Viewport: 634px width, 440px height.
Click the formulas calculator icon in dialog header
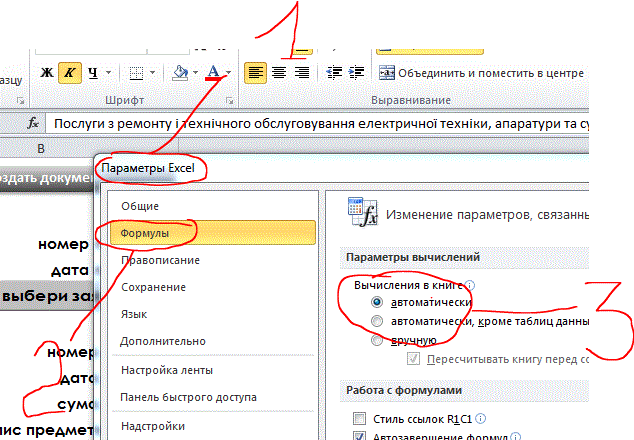pyautogui.click(x=363, y=212)
